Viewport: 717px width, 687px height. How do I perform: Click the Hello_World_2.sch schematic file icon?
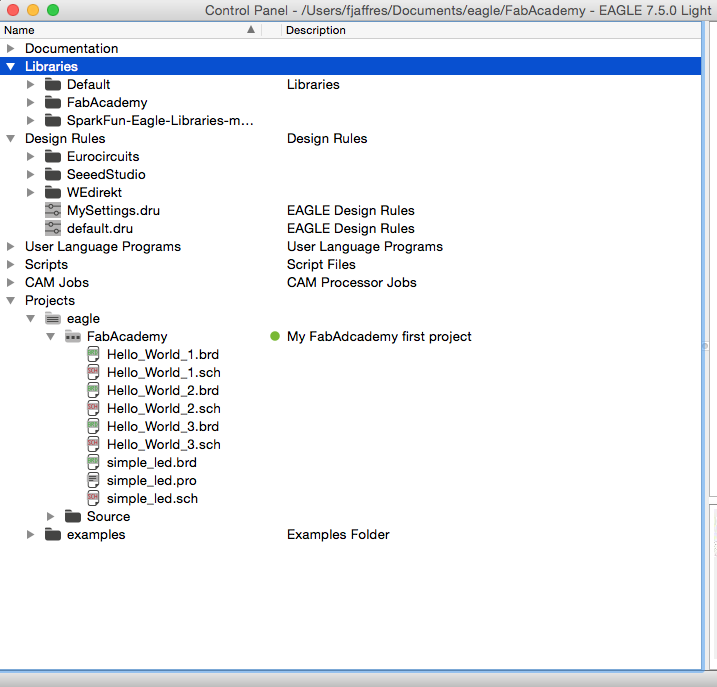93,408
